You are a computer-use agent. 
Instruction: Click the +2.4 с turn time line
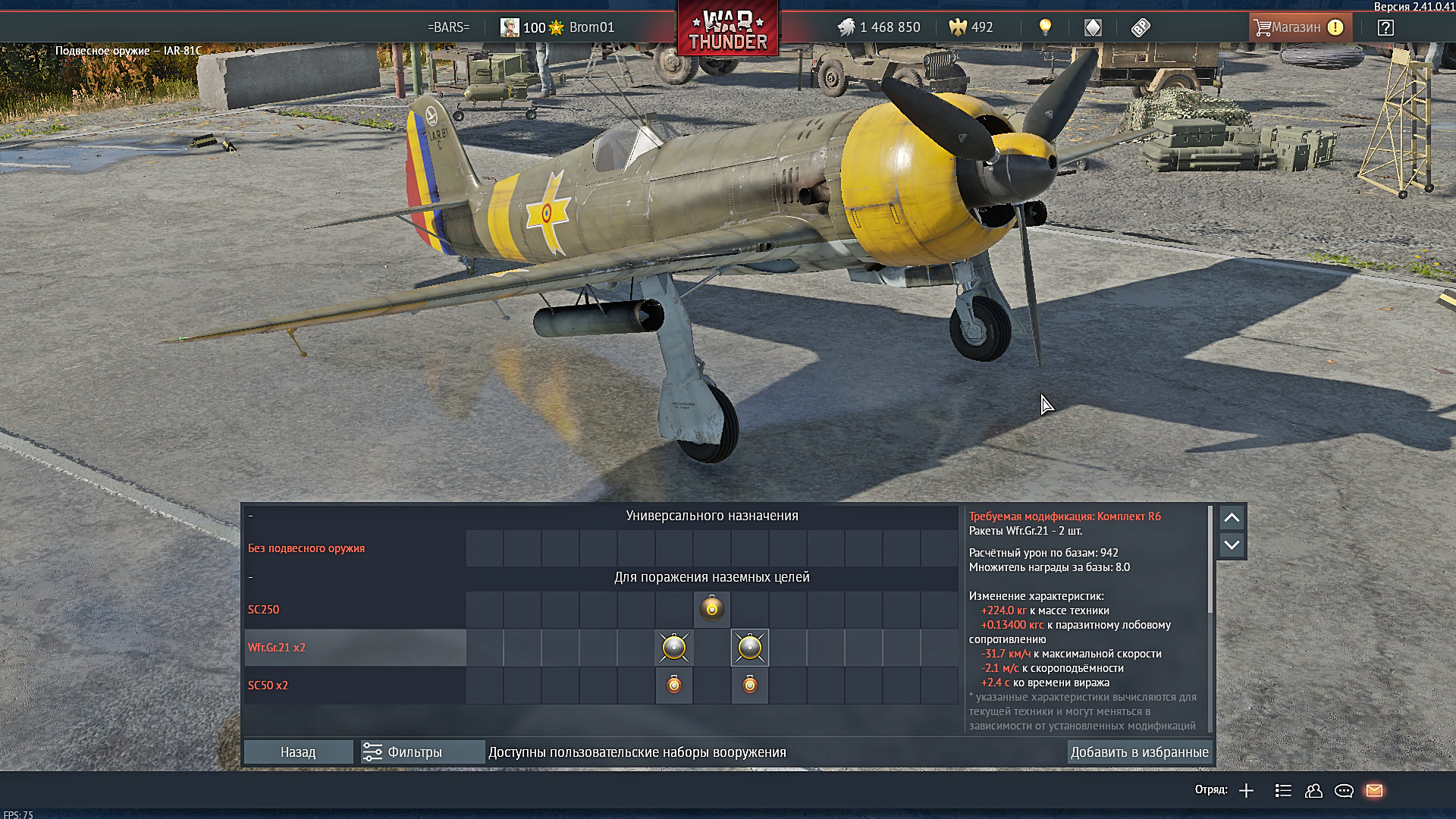click(x=1045, y=682)
